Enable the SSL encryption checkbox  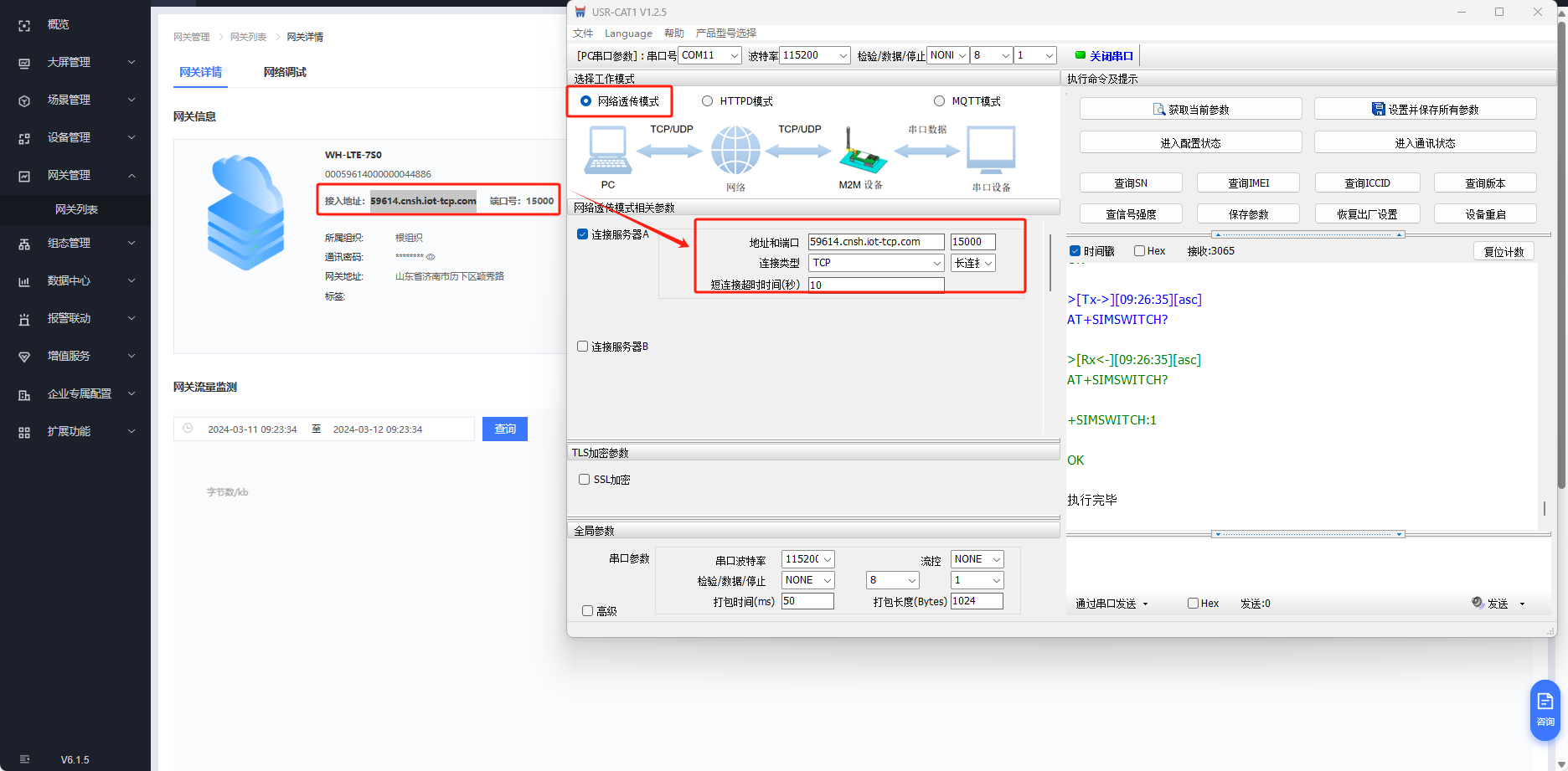584,480
